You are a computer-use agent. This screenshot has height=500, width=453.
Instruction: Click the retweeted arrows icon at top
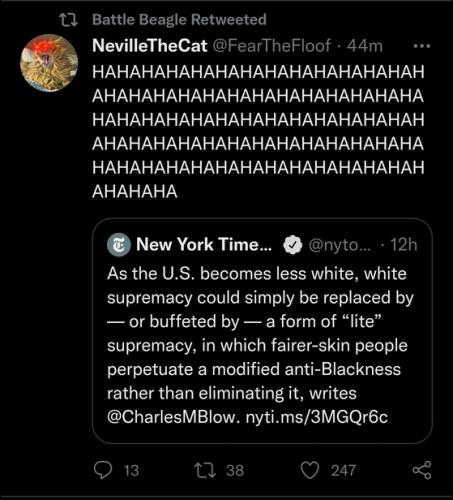(x=69, y=19)
